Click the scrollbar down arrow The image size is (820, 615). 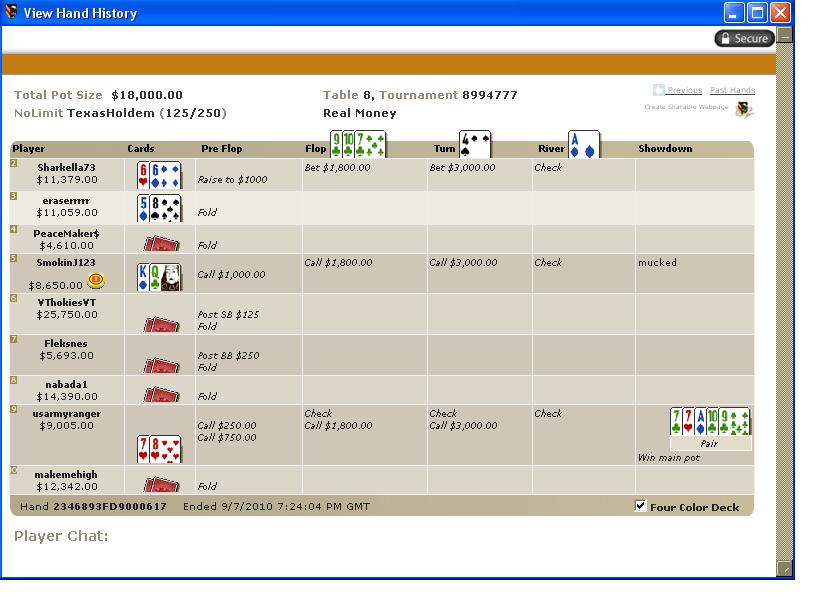[784, 569]
